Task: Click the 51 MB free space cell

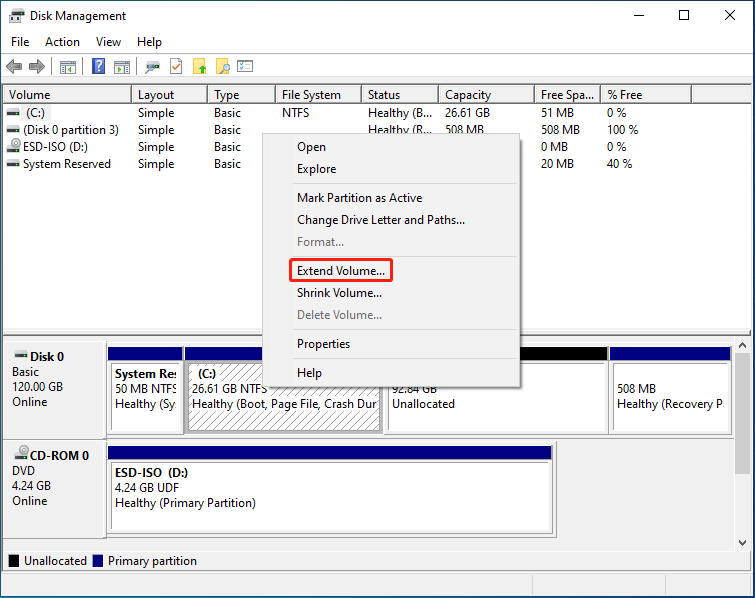Action: [557, 113]
